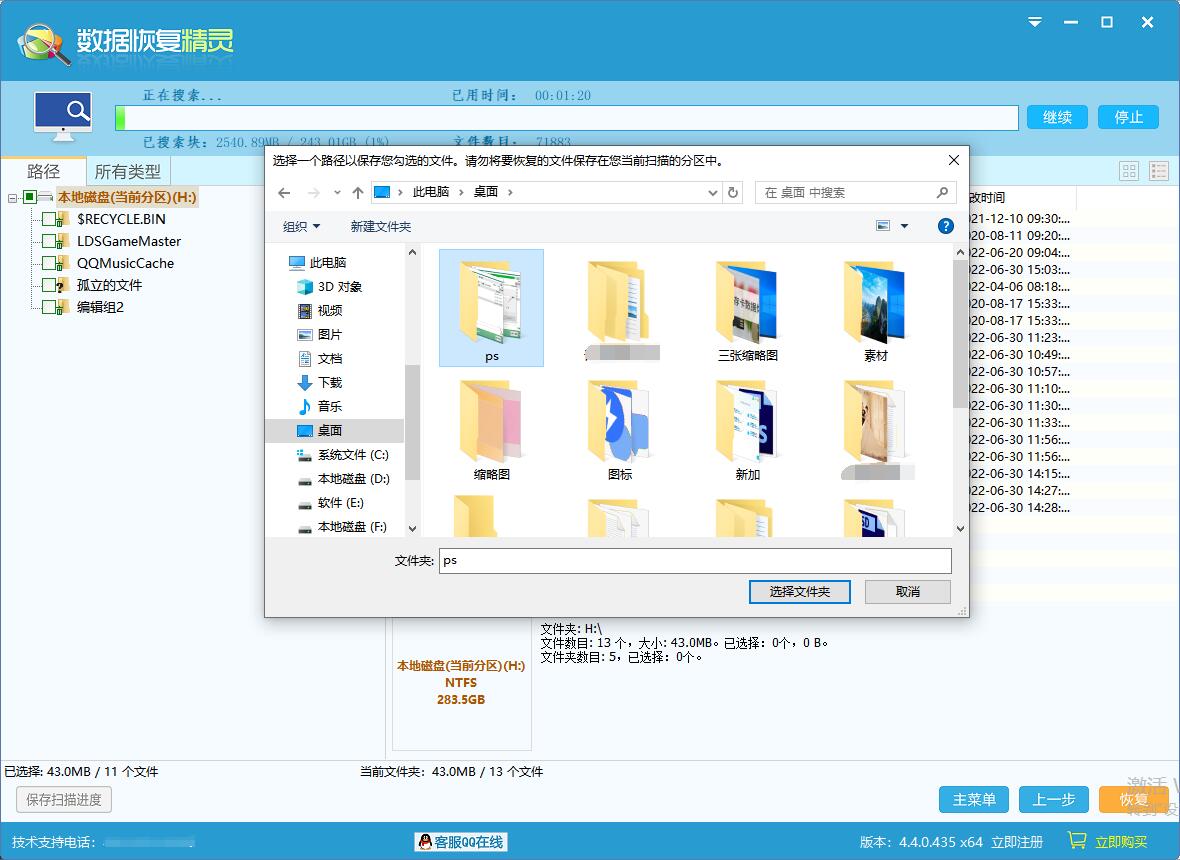The image size is (1180, 860).
Task: Go up one folder level
Action: (357, 193)
